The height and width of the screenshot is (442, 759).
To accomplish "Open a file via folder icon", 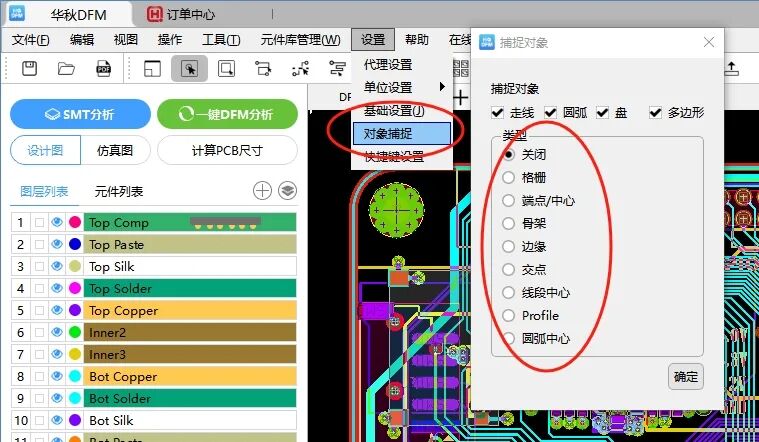I will pyautogui.click(x=66, y=69).
